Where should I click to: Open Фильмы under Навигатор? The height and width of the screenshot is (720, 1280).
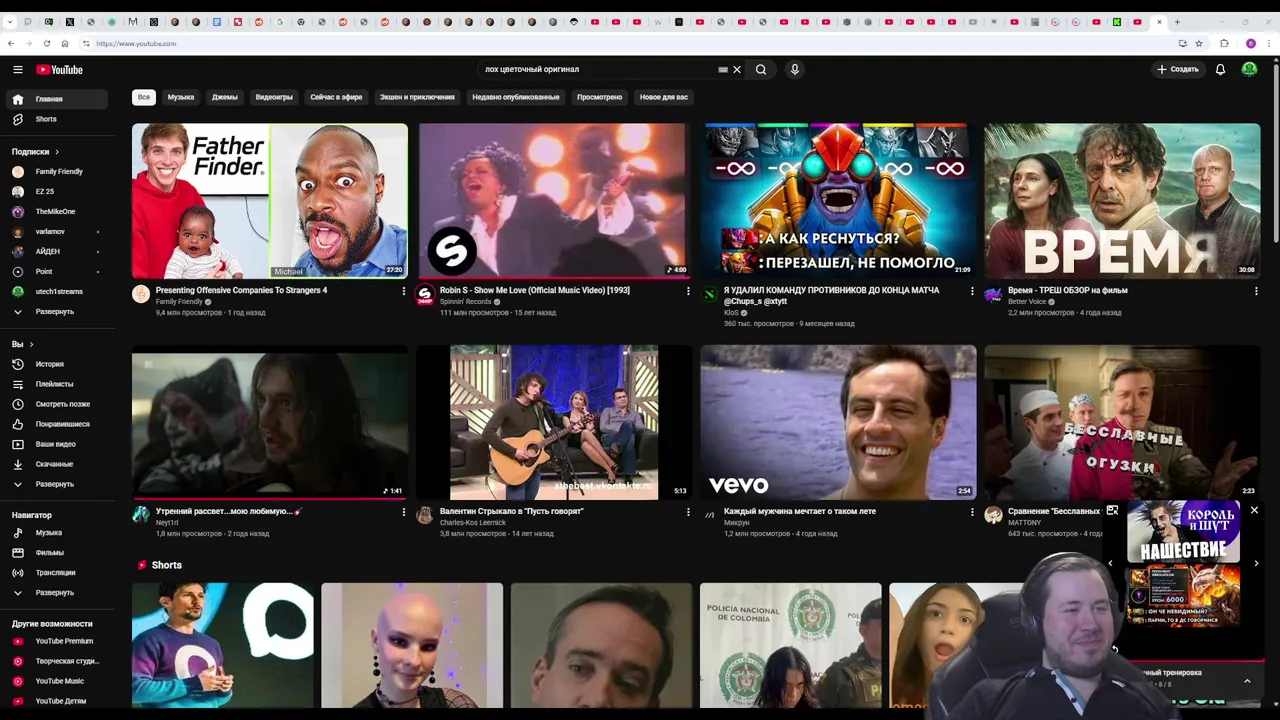tap(58, 553)
